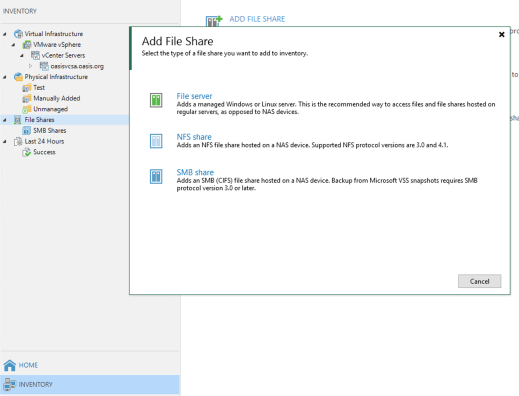
Task: Click the 'Select the type of a file share' subtitle
Action: [225, 53]
